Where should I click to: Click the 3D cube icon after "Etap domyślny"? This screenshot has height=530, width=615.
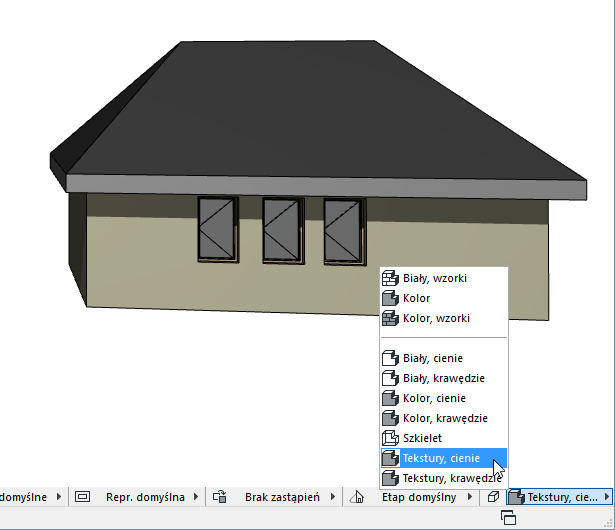493,497
